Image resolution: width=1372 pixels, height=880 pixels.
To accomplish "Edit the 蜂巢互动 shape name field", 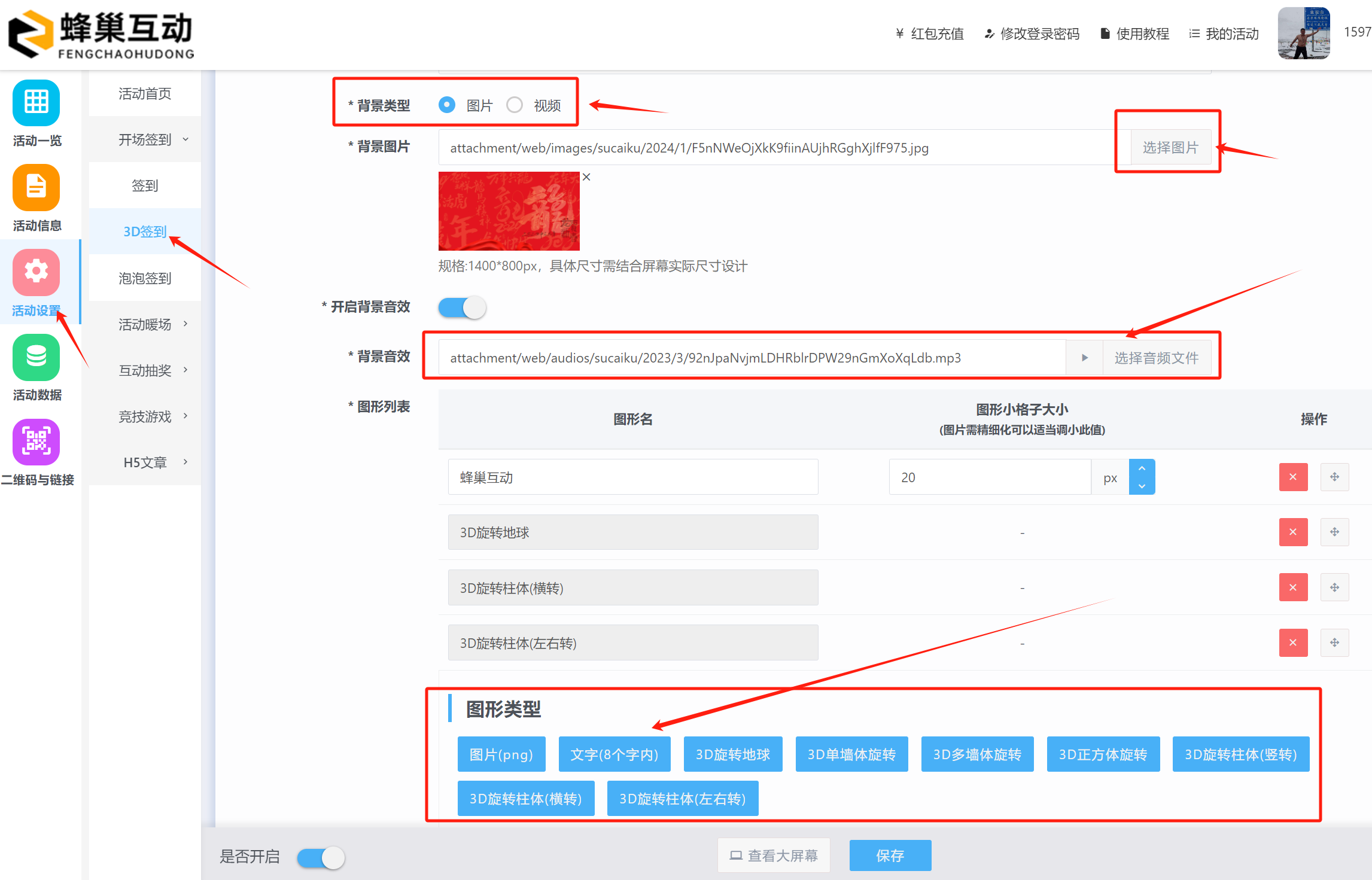I will 633,477.
